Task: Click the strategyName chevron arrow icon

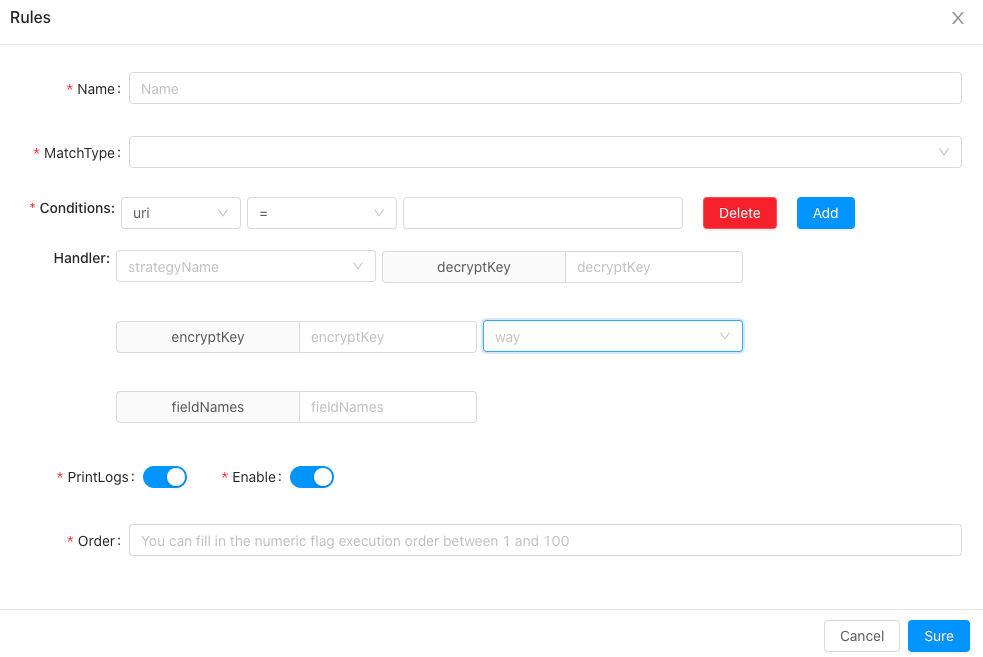Action: (358, 267)
